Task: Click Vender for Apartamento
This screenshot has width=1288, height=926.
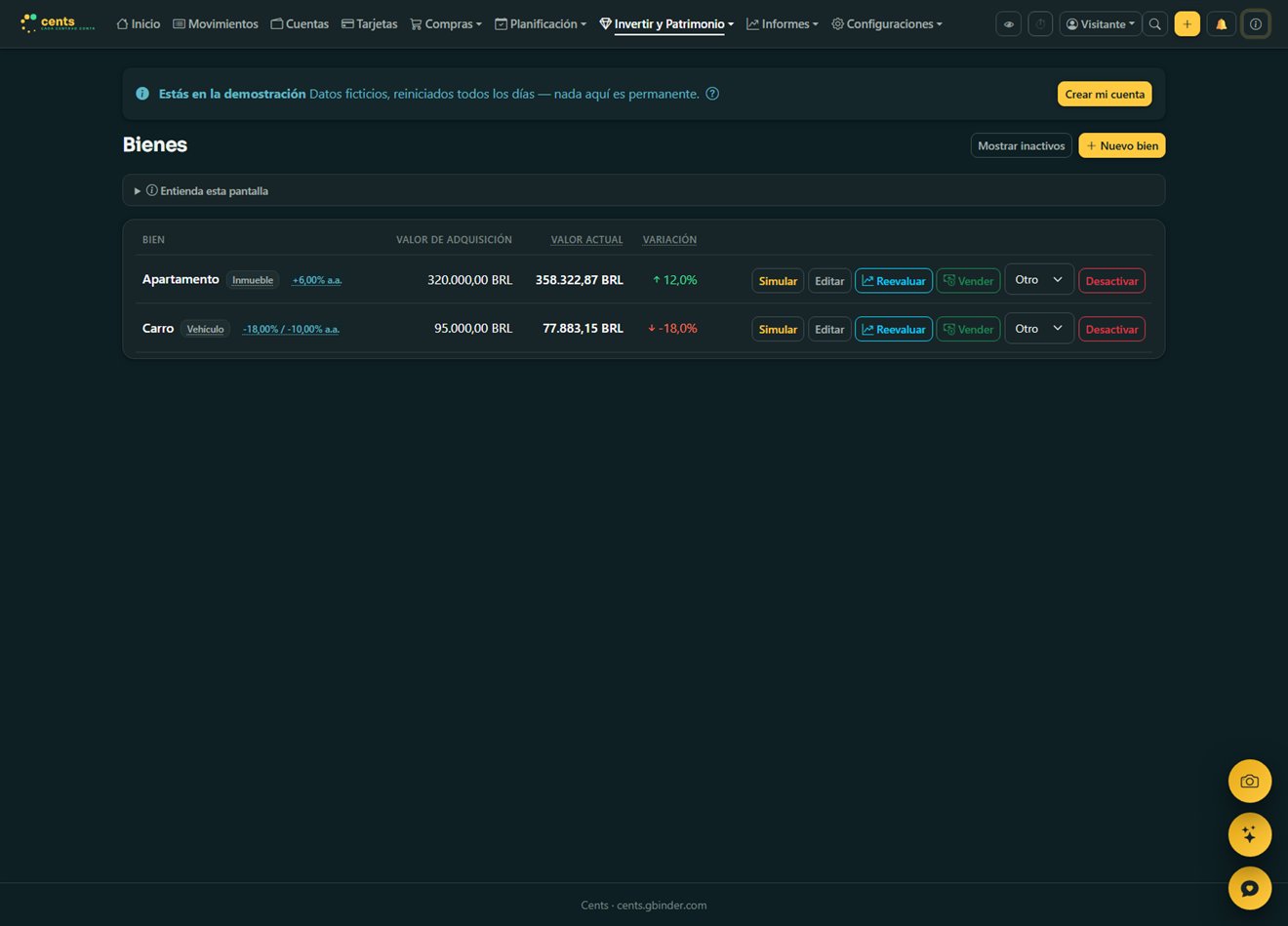Action: (x=968, y=280)
